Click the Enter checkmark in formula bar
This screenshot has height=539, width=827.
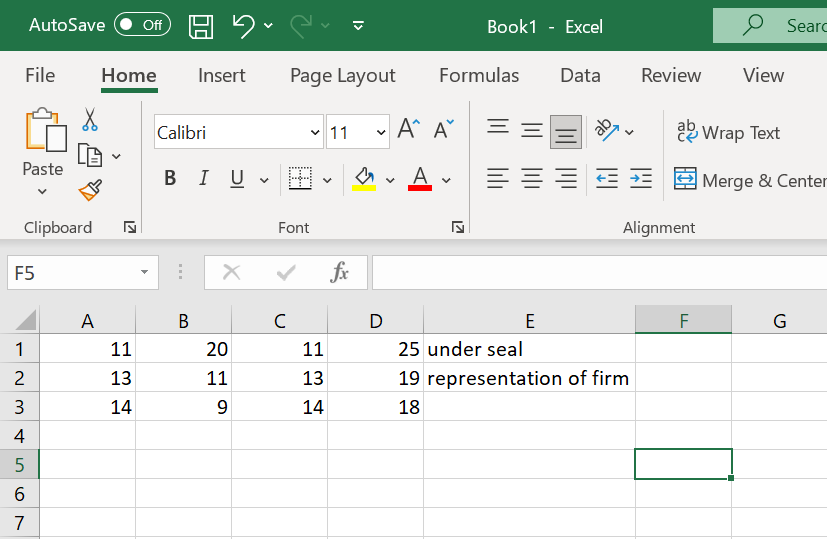tap(286, 273)
